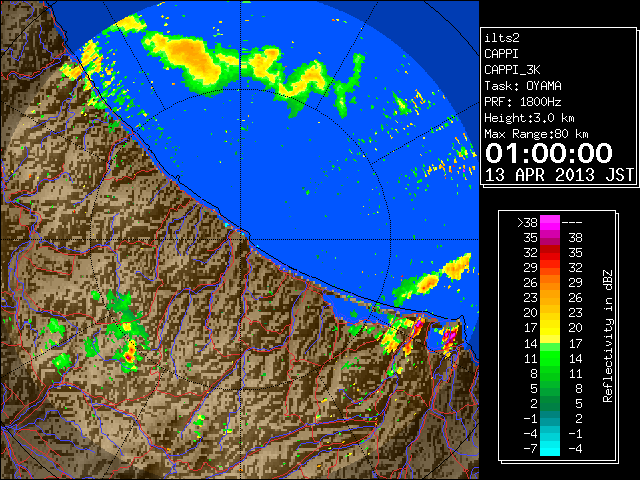
Task: Pick the dark green swatch in 2 to 5 row
Action: (550, 403)
